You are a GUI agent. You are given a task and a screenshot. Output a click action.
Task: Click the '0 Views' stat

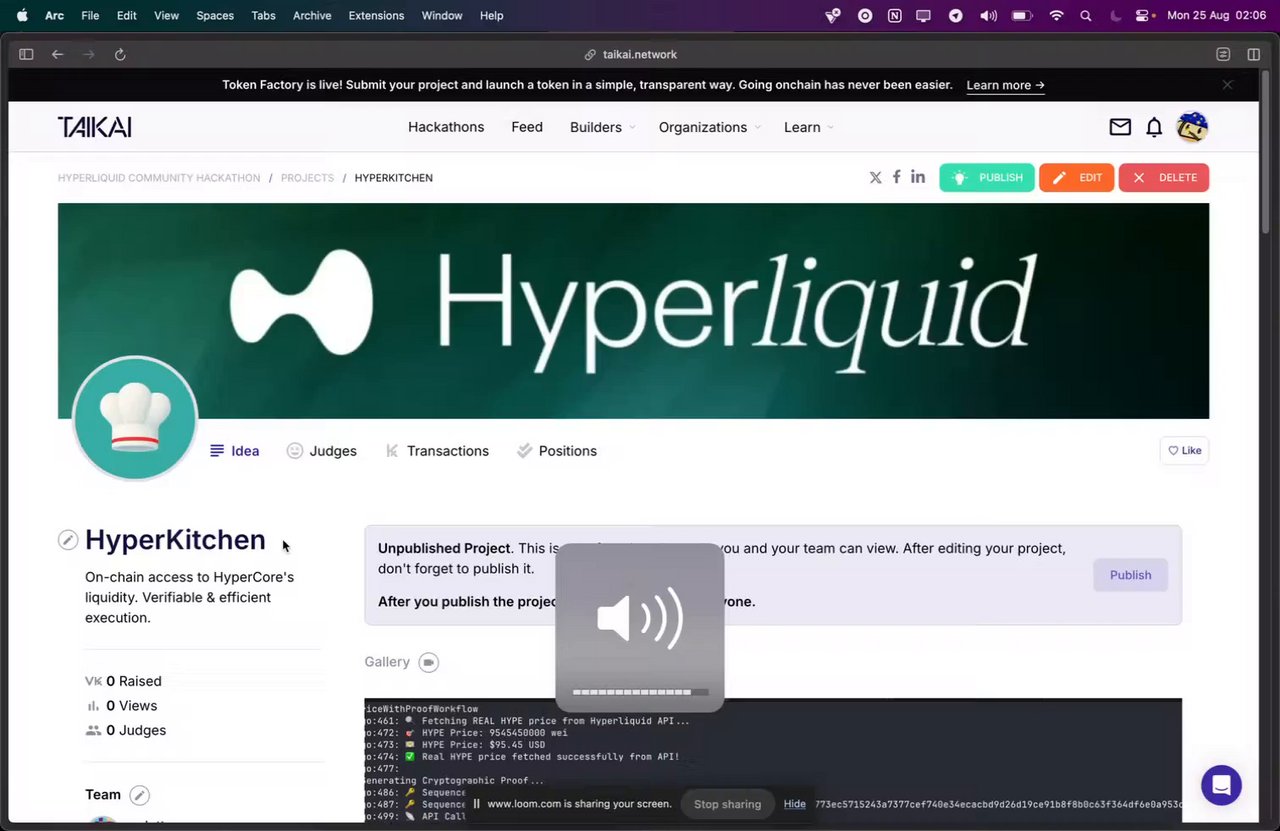tap(121, 706)
